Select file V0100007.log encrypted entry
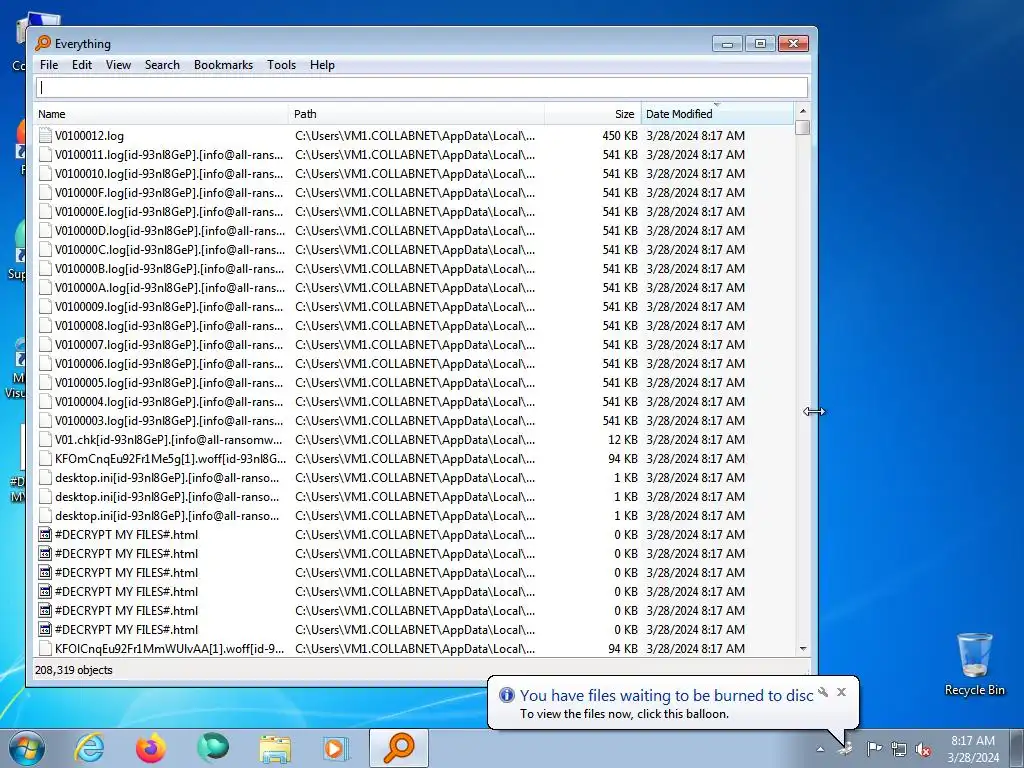 click(x=169, y=344)
